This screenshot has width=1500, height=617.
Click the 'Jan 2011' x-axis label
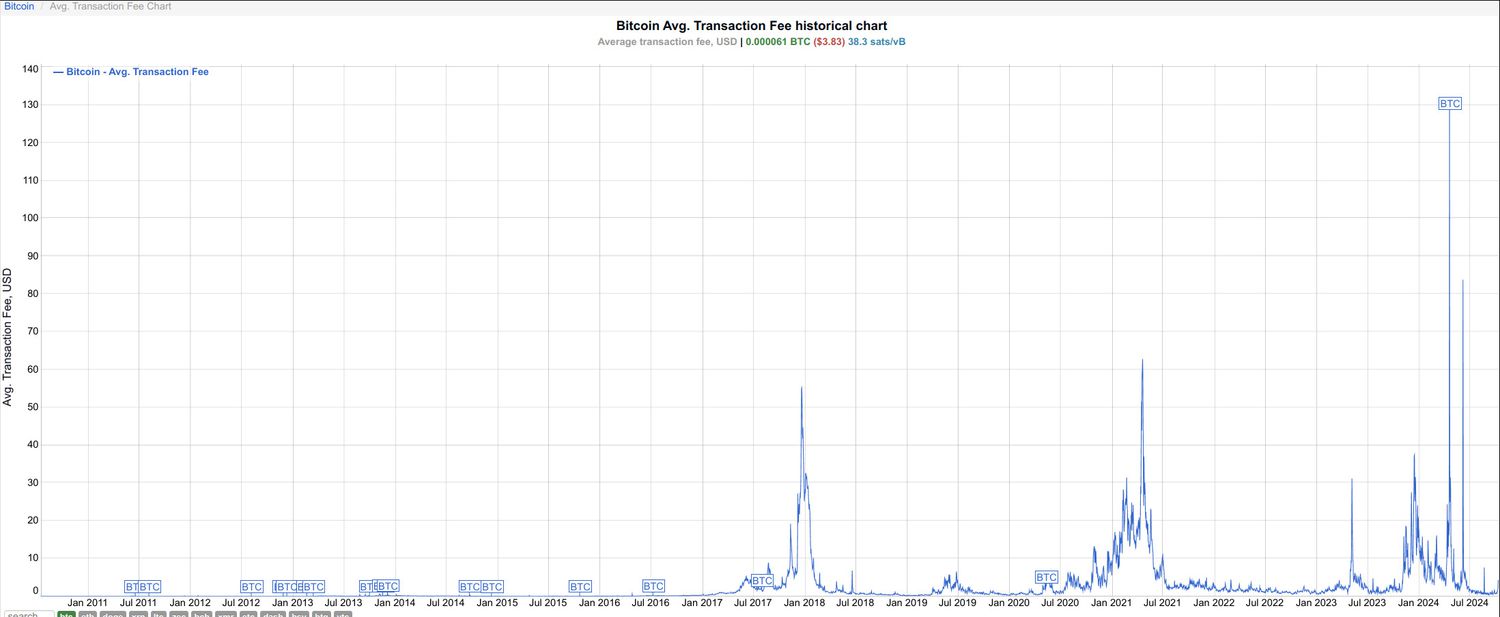click(x=88, y=603)
